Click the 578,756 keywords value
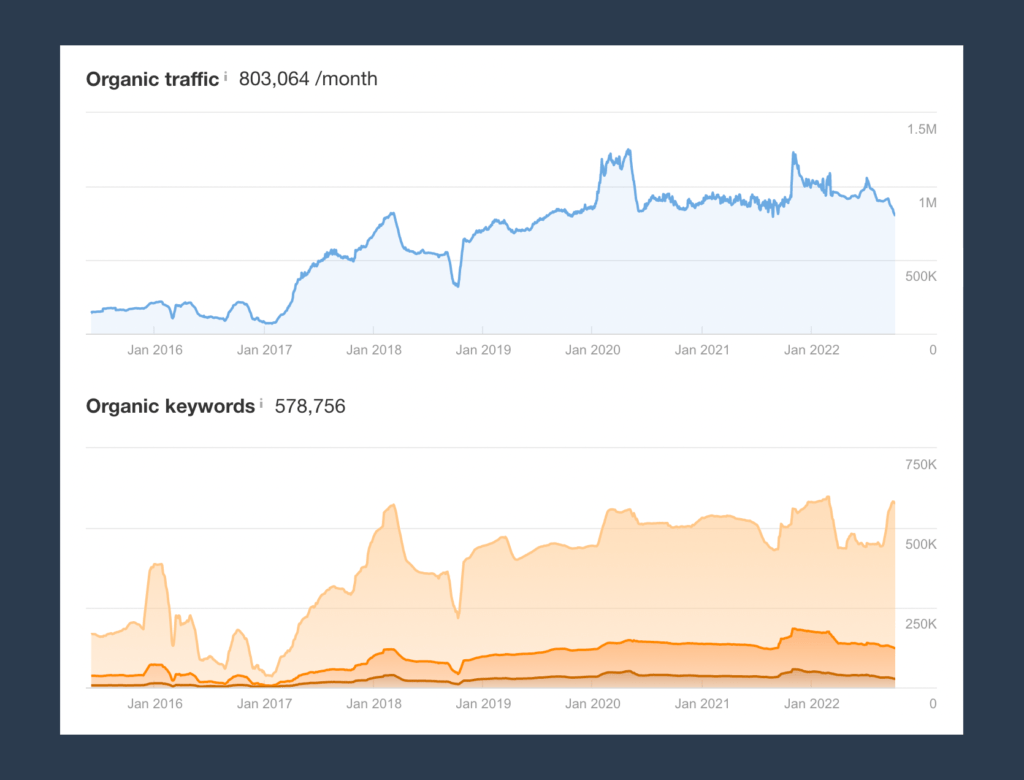 pyautogui.click(x=310, y=406)
